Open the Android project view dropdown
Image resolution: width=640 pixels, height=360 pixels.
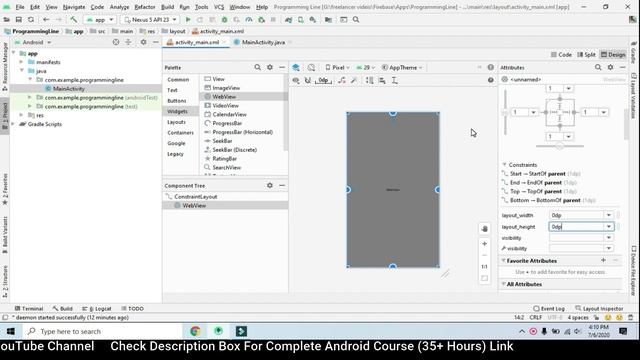tap(33, 42)
